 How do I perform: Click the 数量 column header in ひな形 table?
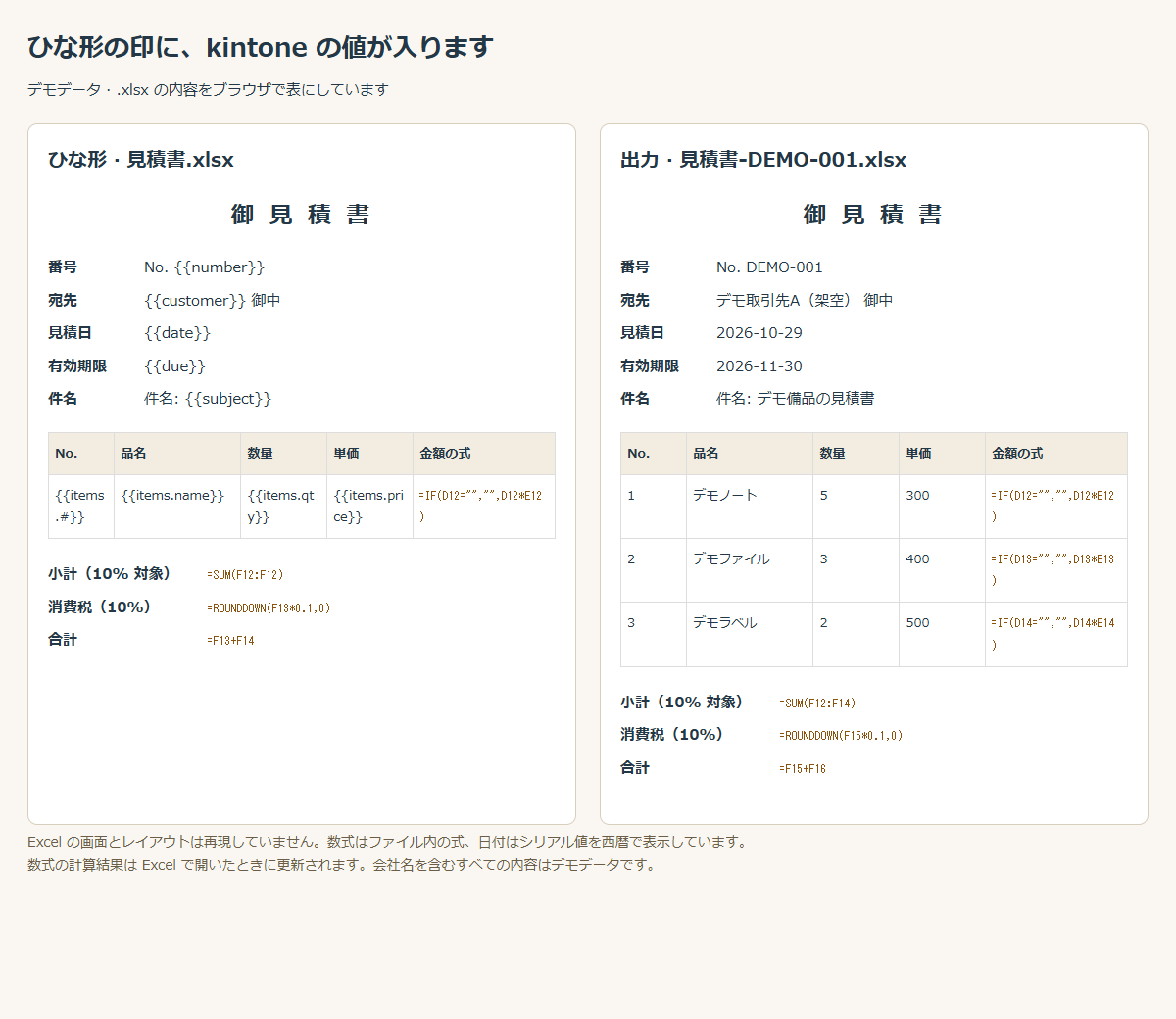click(284, 454)
